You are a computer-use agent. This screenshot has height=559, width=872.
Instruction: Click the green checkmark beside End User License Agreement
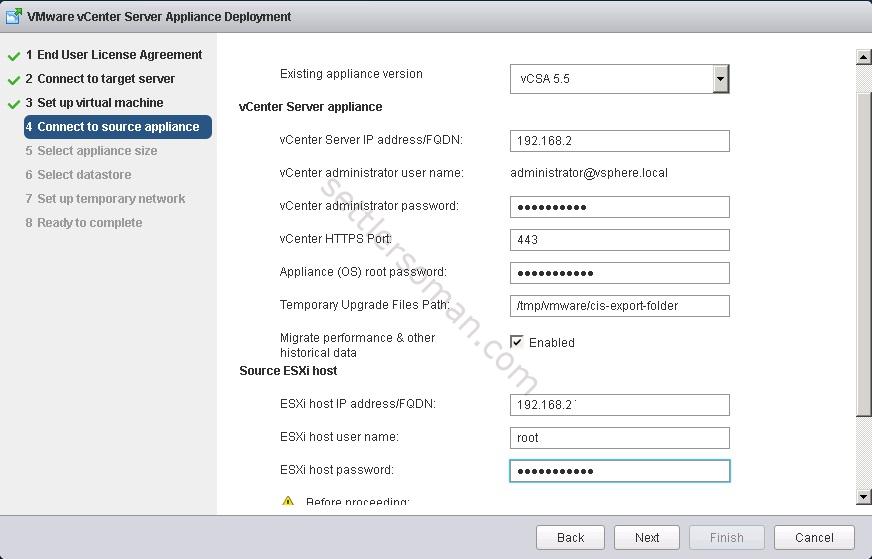coord(14,56)
